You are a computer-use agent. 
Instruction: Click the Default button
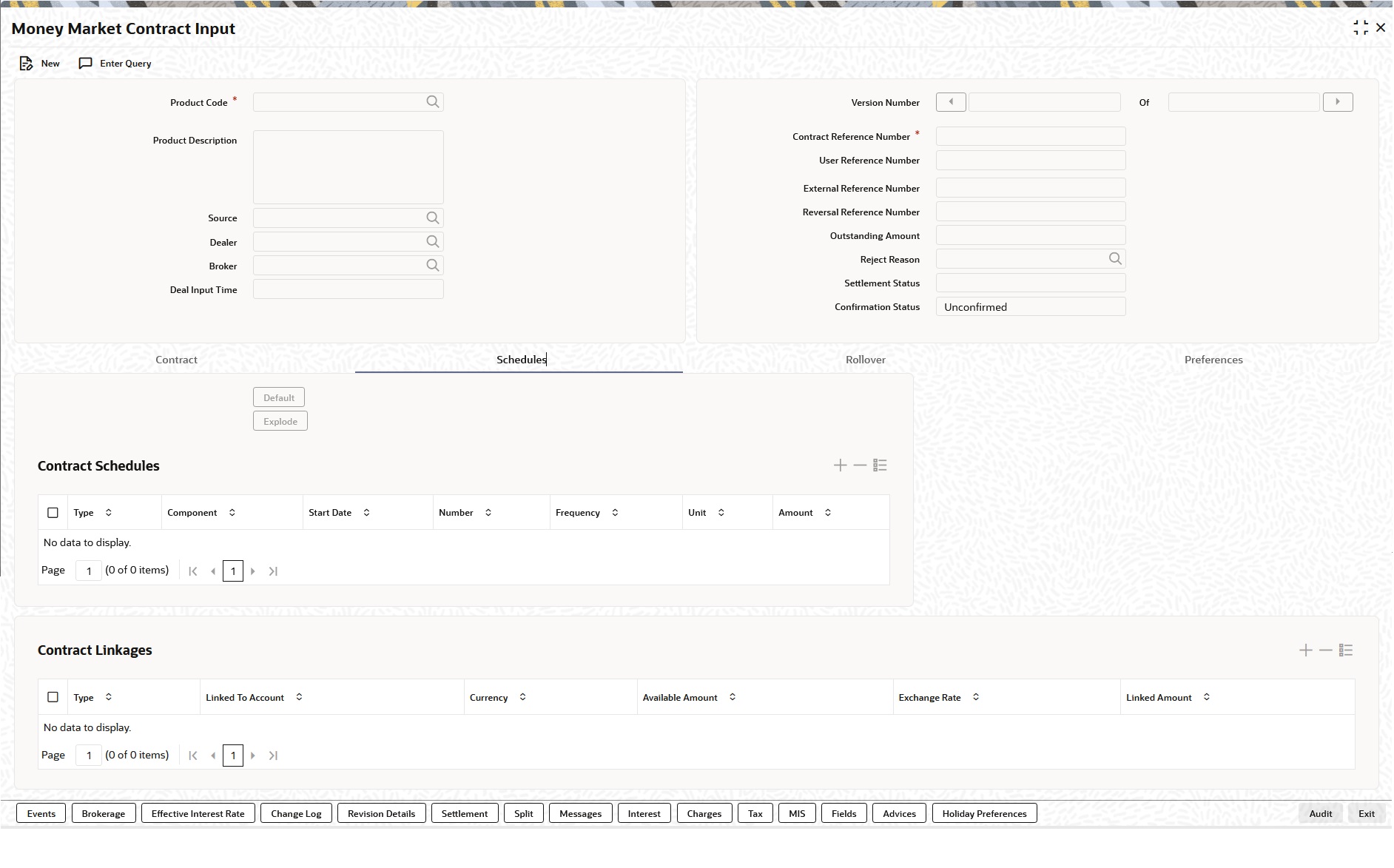coord(279,397)
